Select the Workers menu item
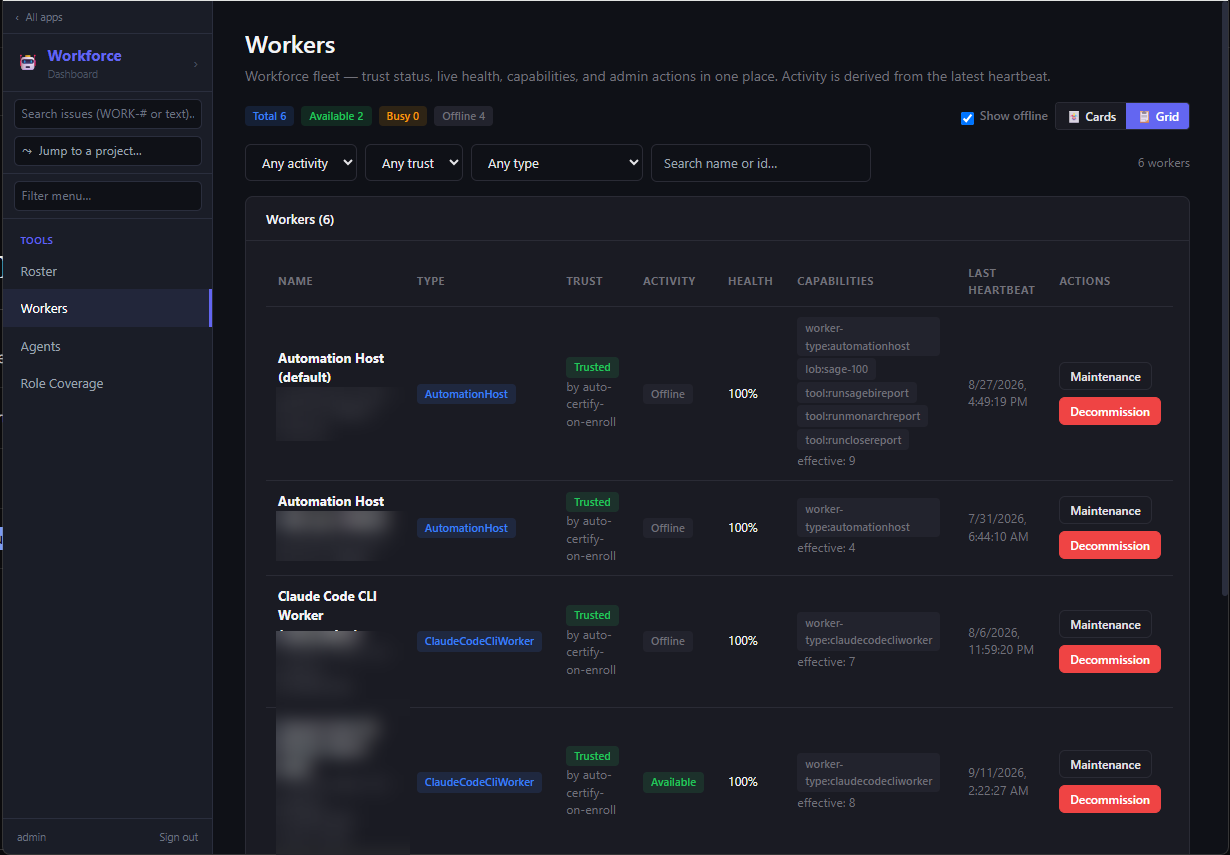 pos(106,309)
